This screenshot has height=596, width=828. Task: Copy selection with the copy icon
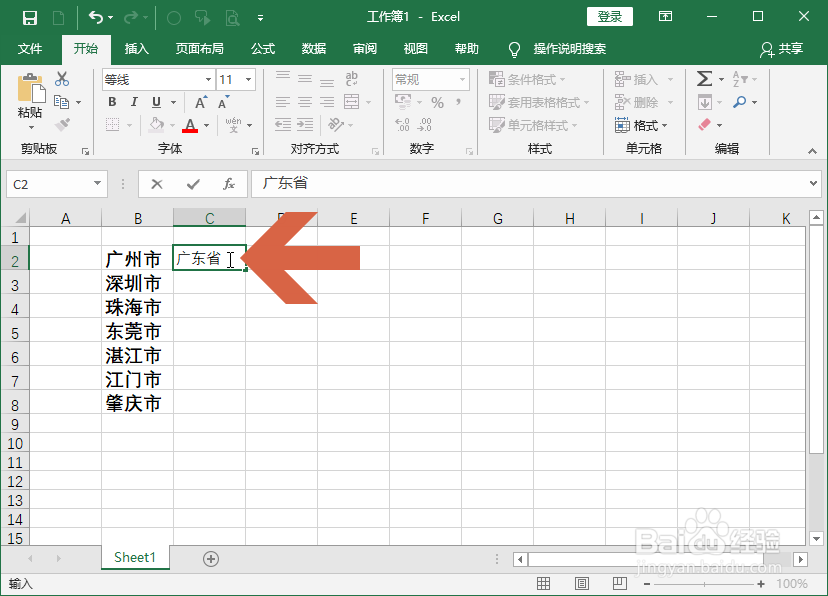[x=62, y=102]
